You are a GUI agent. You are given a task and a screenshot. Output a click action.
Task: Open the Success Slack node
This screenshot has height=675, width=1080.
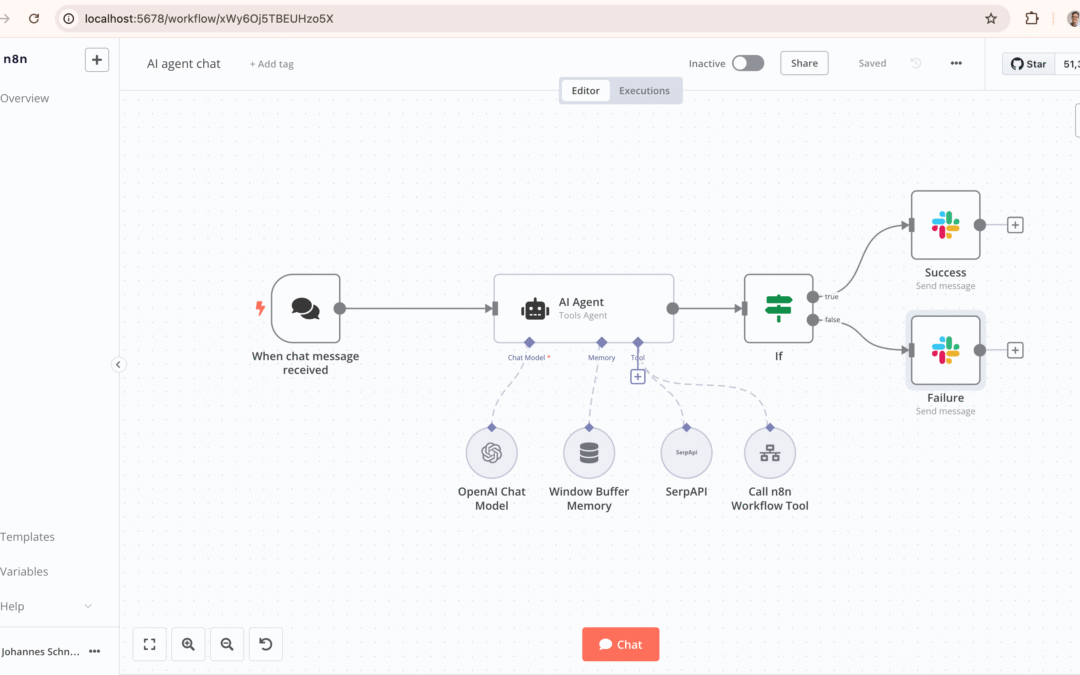tap(945, 225)
